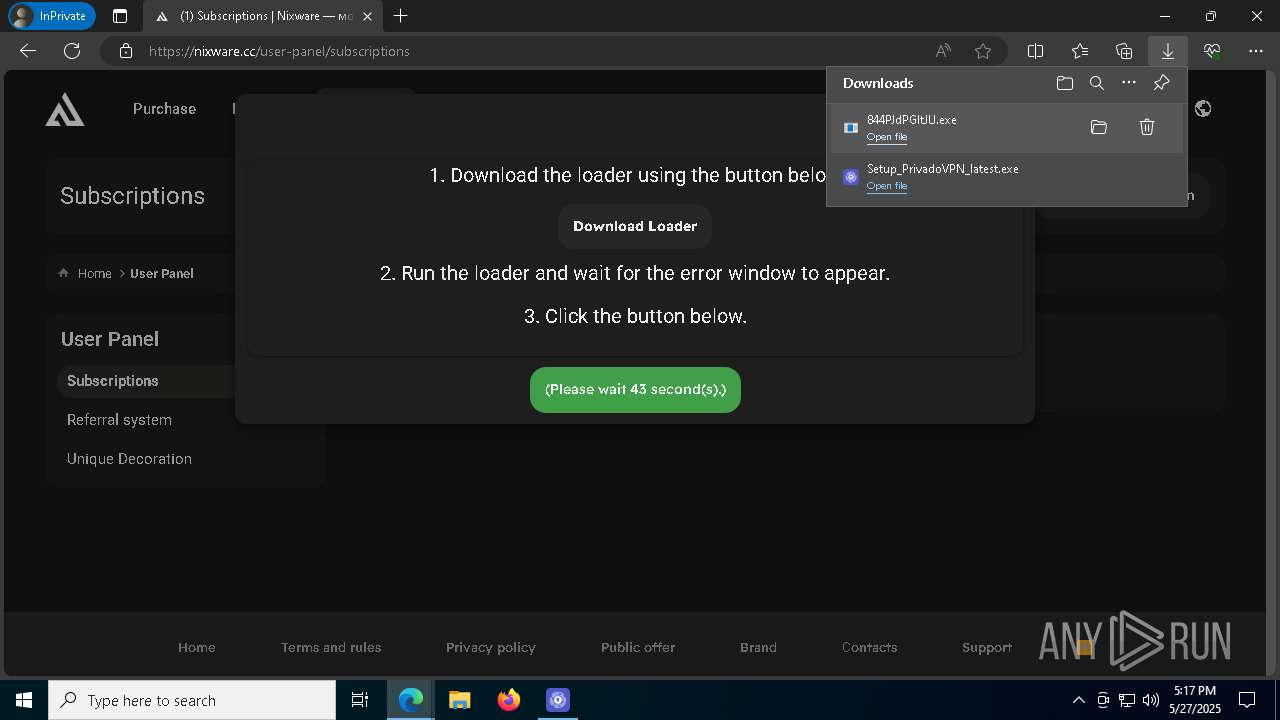1280x720 pixels.
Task: Open a new tab with plus
Action: pos(401,16)
